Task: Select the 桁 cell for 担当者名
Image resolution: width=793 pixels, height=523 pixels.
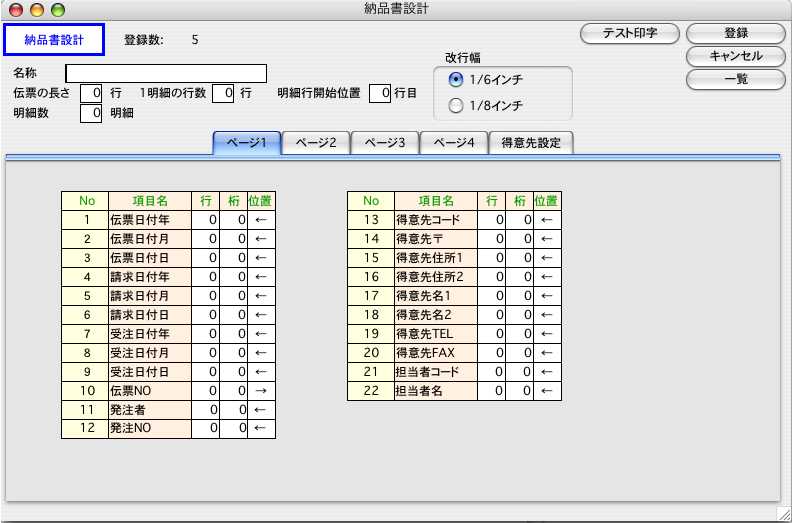Action: [520, 391]
